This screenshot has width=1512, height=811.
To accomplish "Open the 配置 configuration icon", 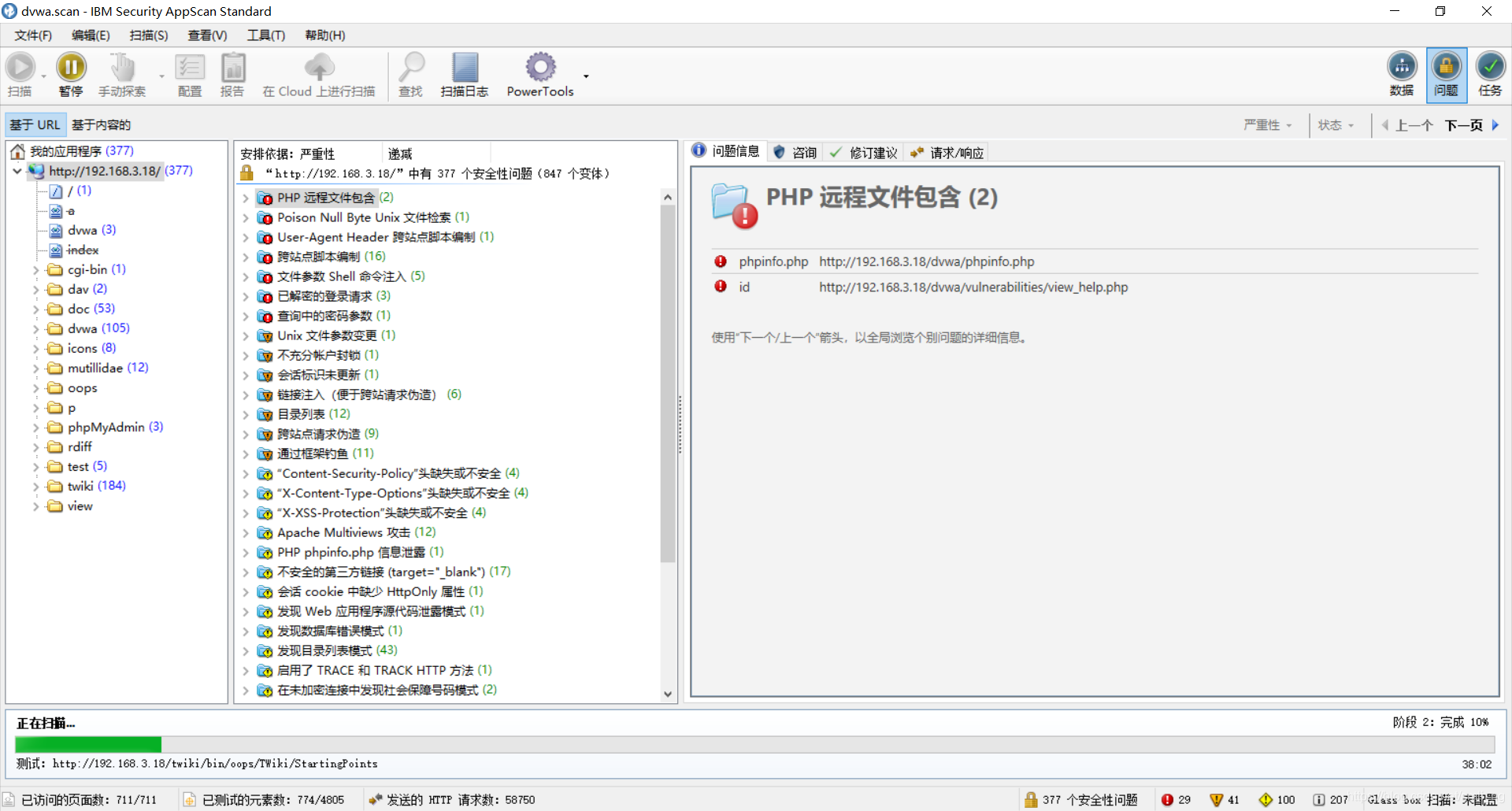I will (190, 68).
